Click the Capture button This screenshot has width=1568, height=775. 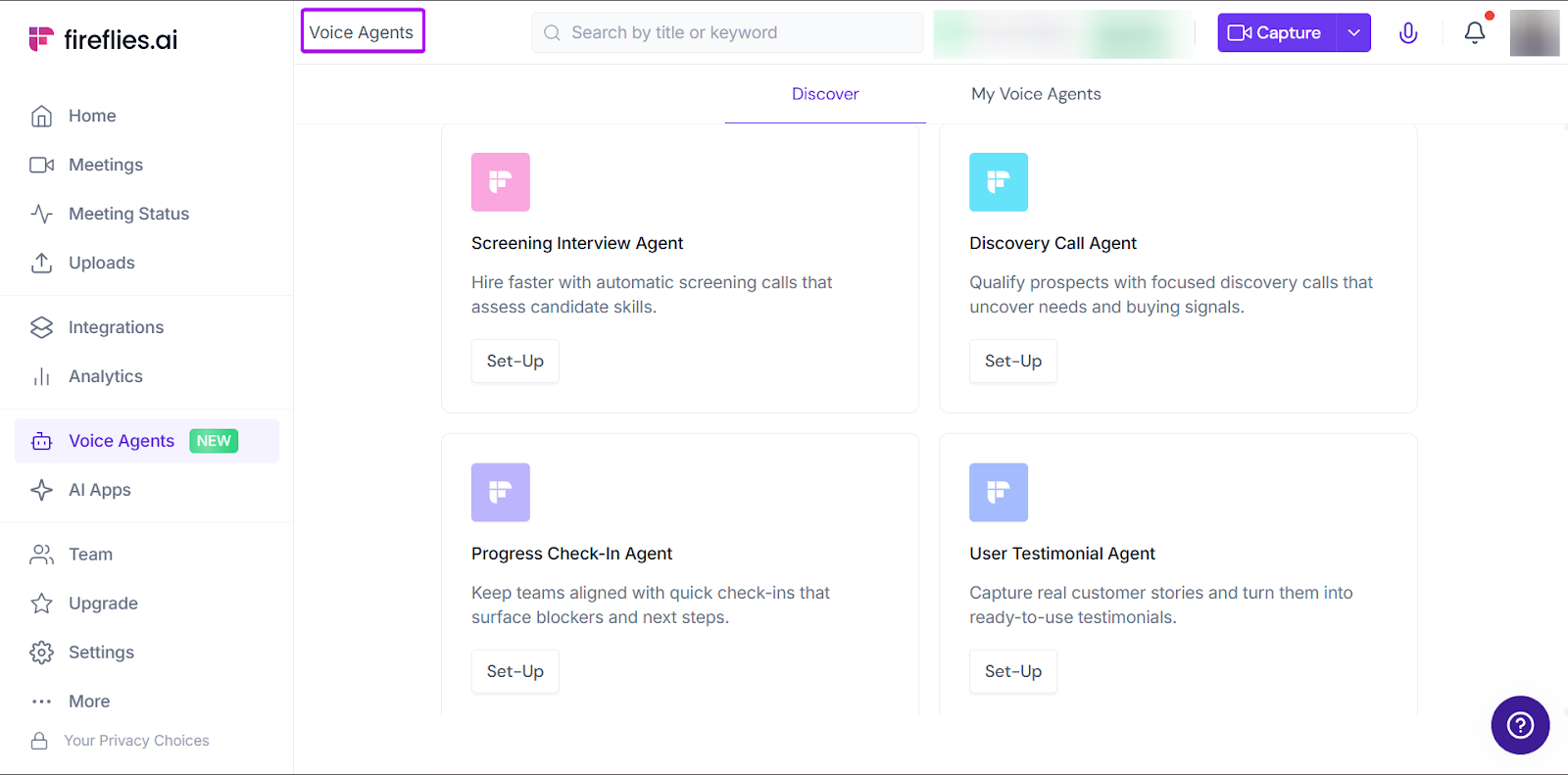pos(1276,32)
